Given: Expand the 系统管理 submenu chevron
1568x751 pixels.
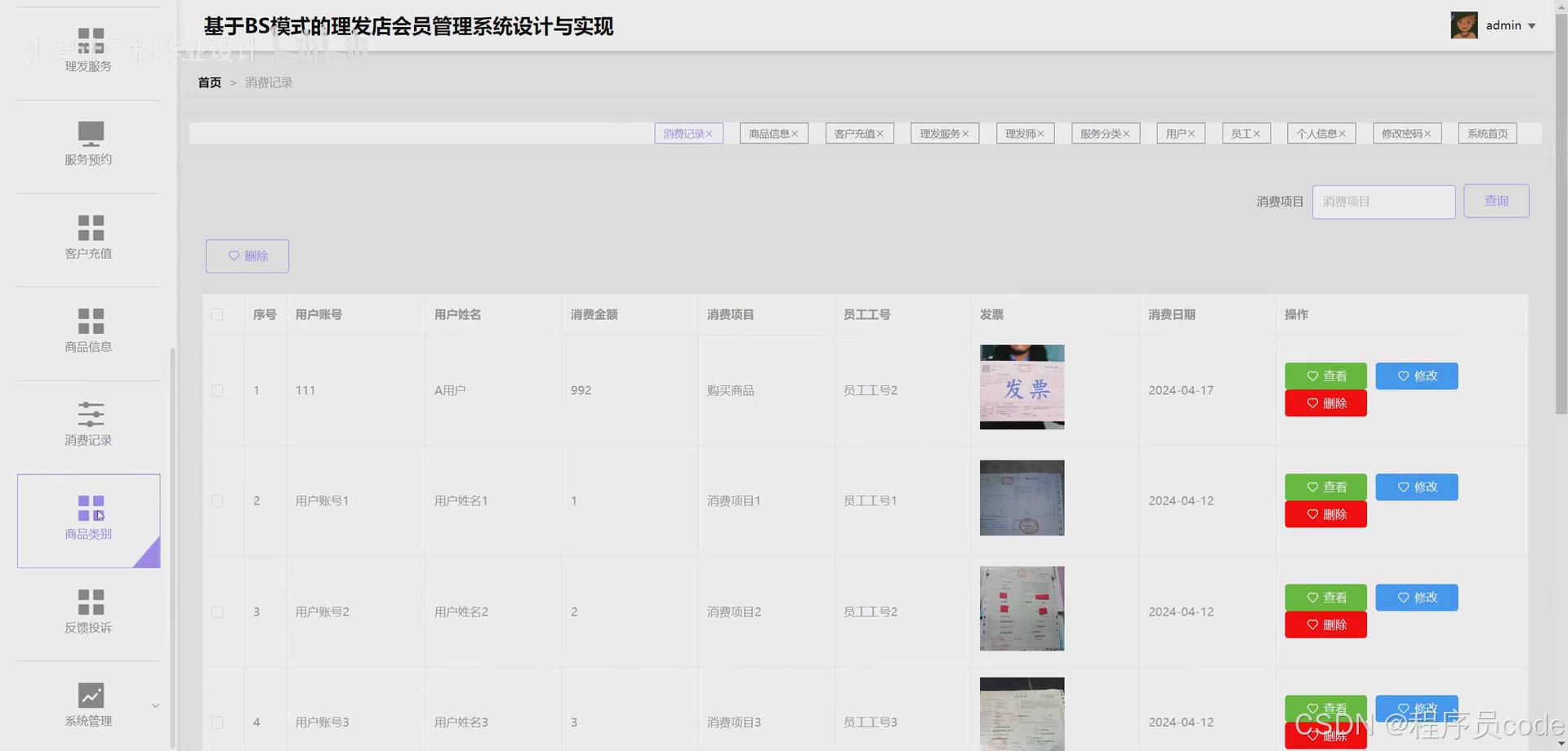Looking at the screenshot, I should [155, 705].
